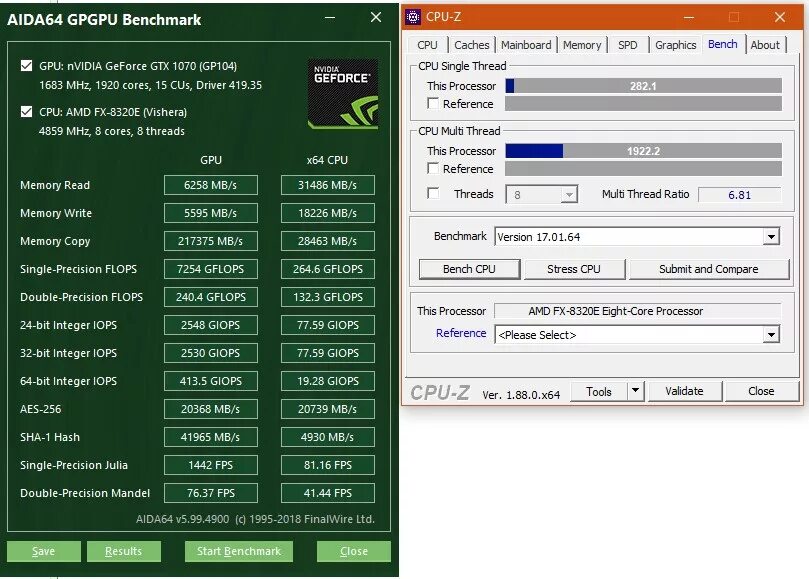Click Start Benchmark in AIDA64
Viewport: 809px width, 579px height.
[x=239, y=551]
